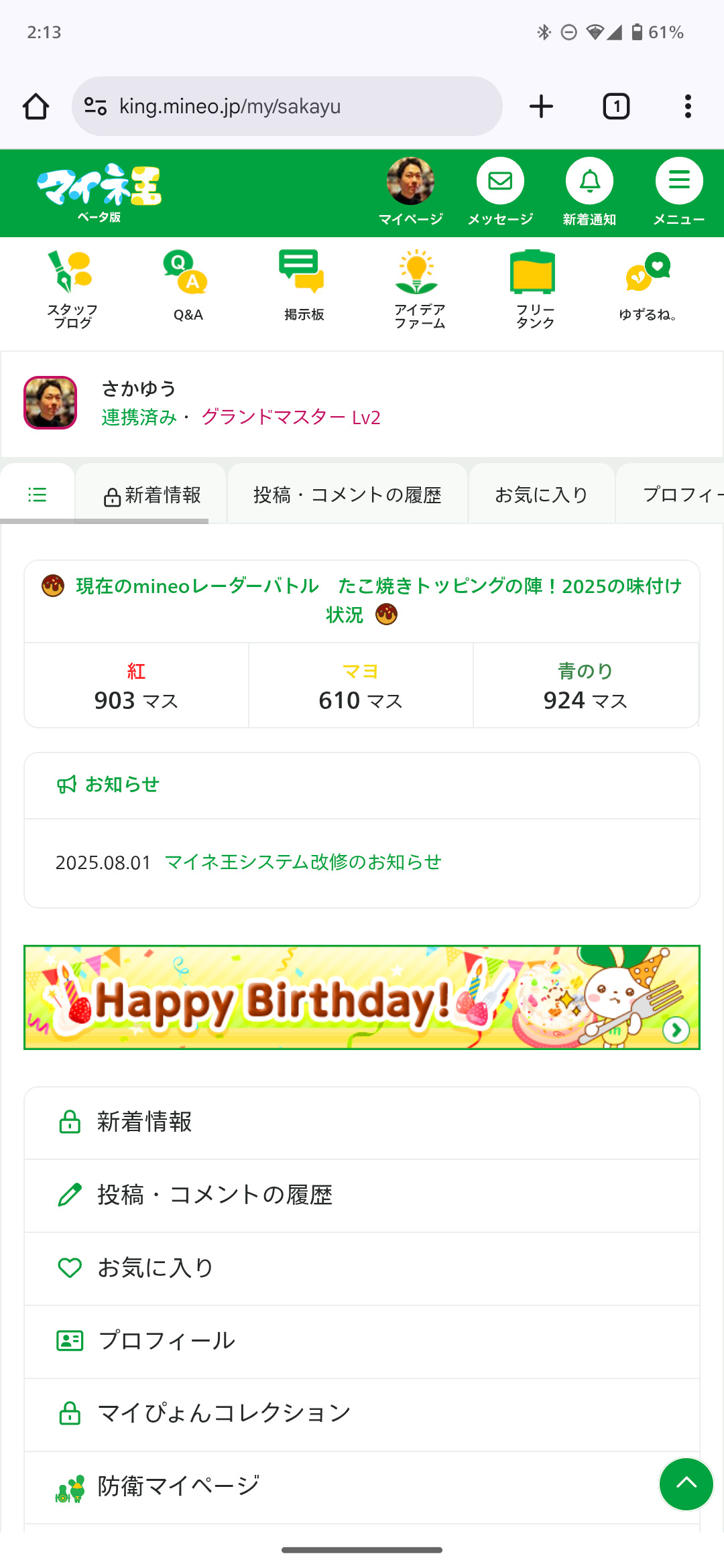Switch to the 投稿・コメントの履歴 tab

click(347, 495)
